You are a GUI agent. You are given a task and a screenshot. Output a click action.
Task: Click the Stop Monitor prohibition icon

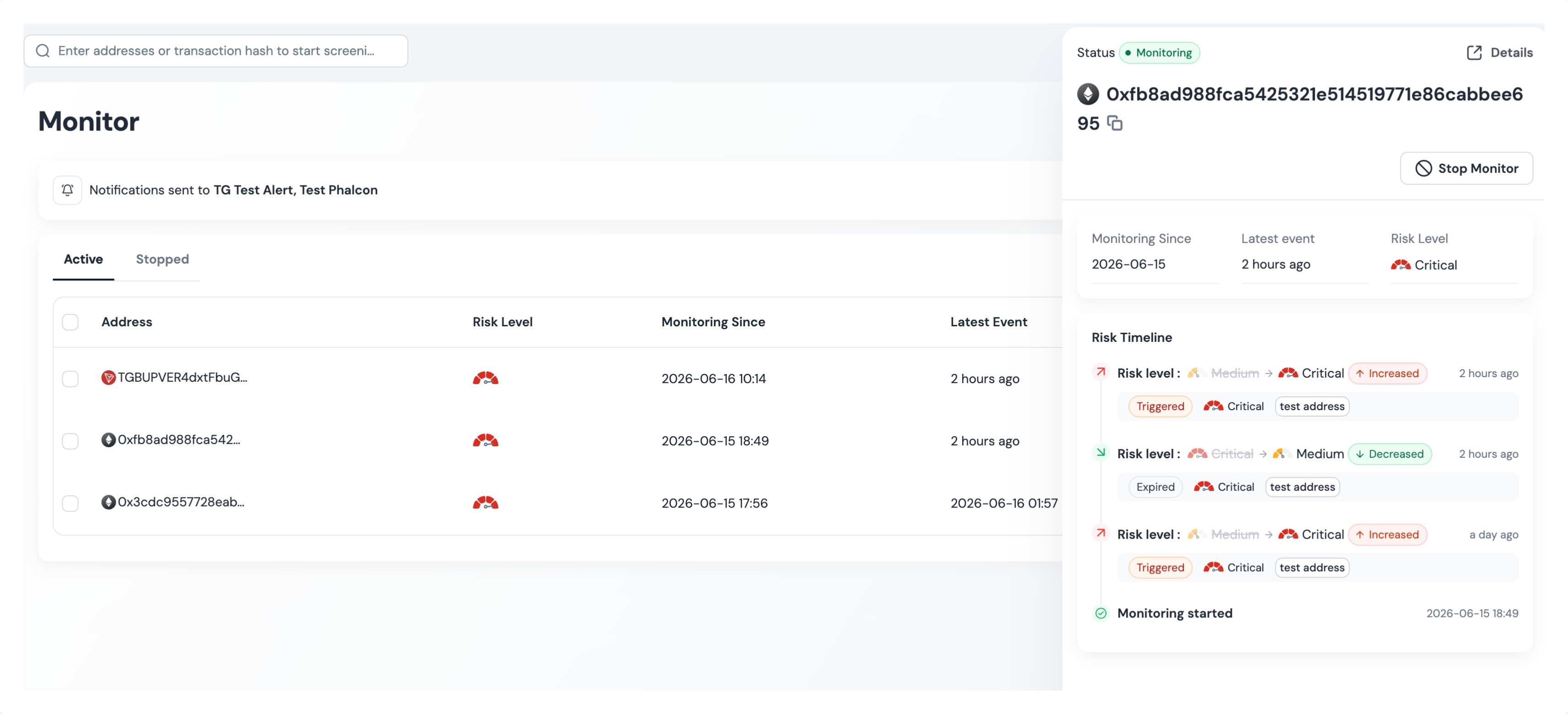click(x=1423, y=168)
